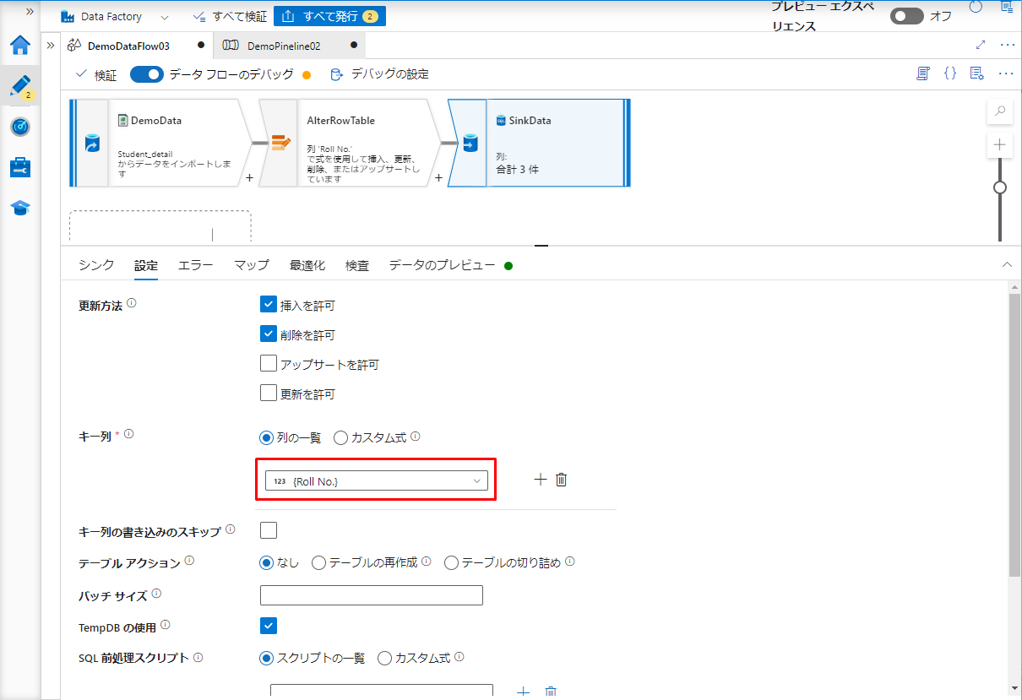Image resolution: width=1022 pixels, height=700 pixels.
Task: Open the Data Factory dropdown
Action: [115, 16]
